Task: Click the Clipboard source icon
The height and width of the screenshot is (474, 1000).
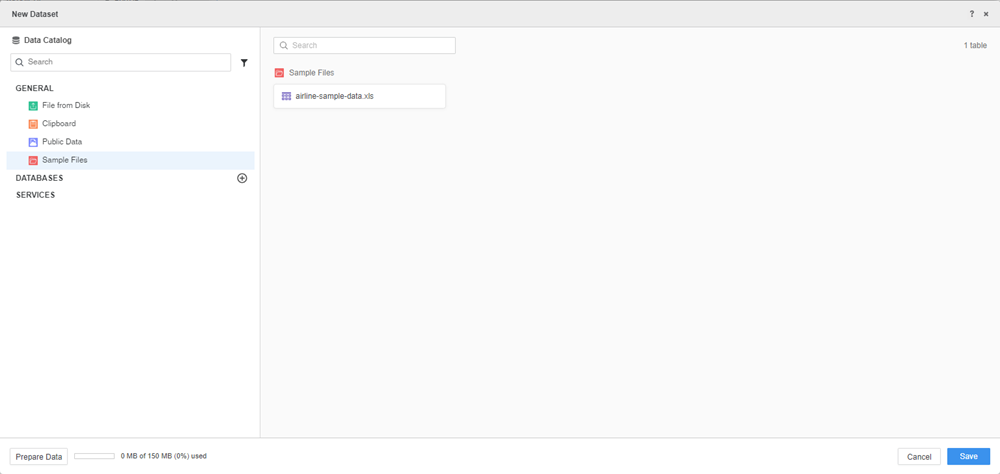Action: coord(33,124)
